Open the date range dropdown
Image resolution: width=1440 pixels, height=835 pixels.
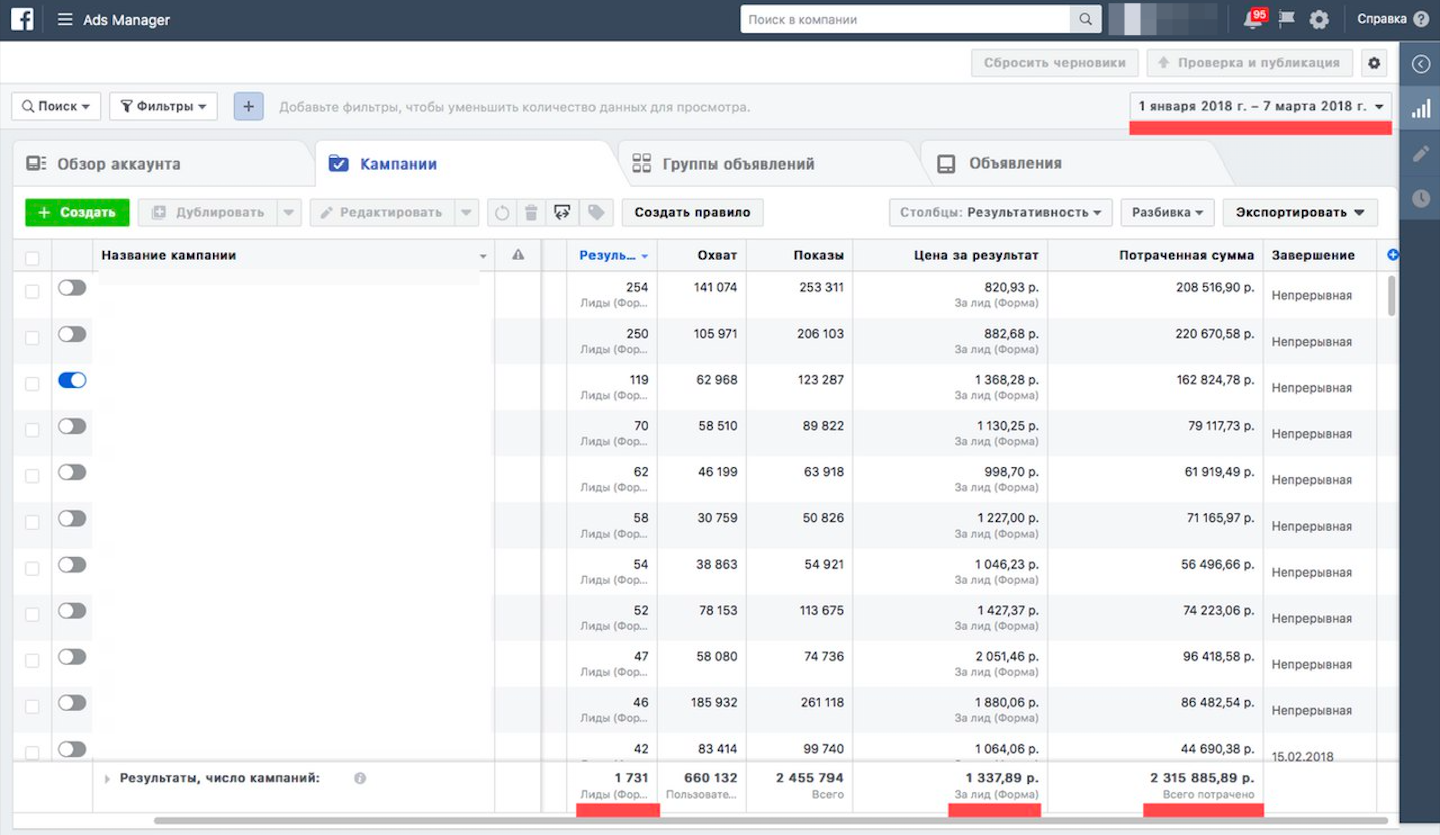1260,106
